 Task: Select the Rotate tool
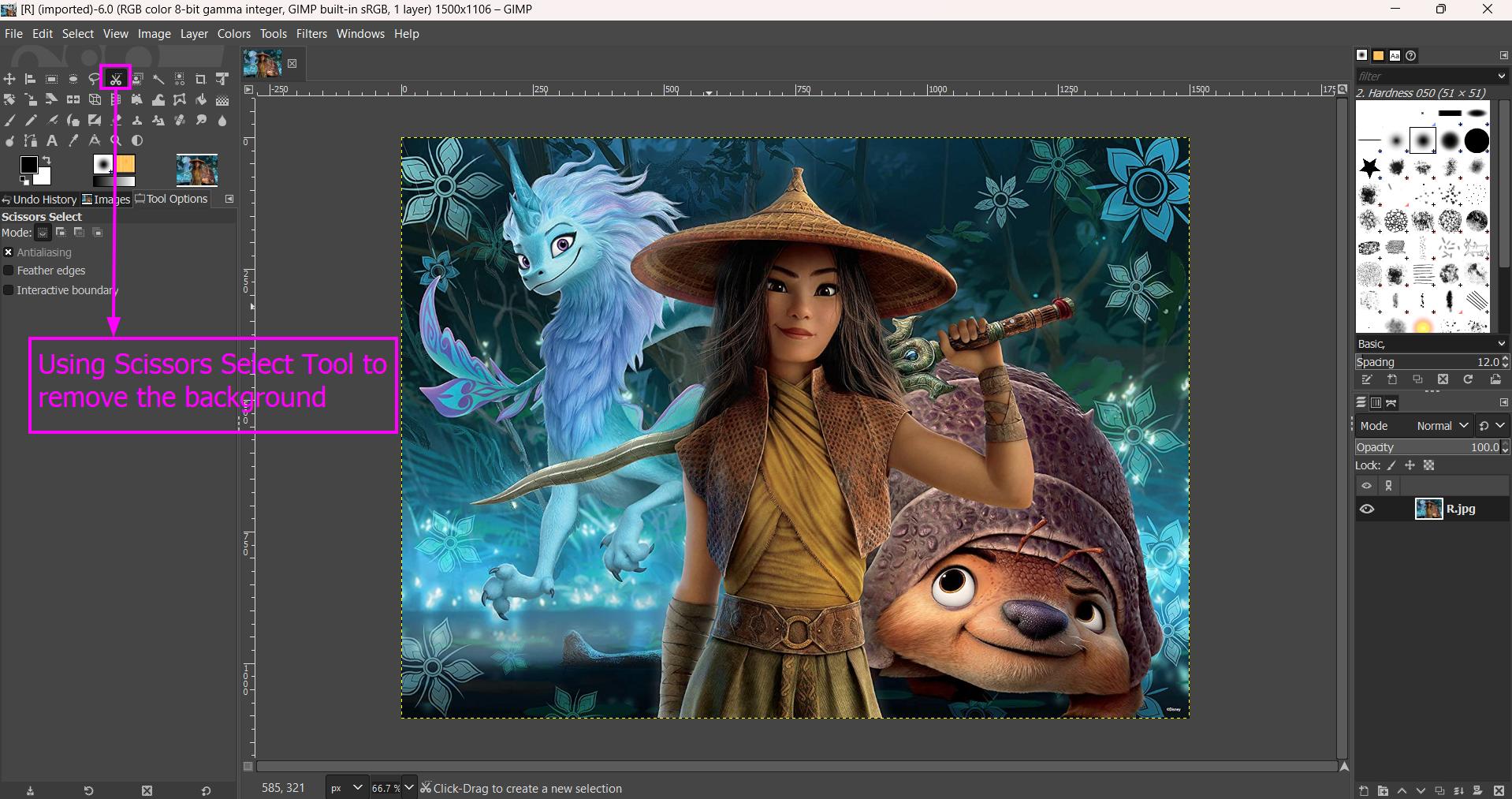pyautogui.click(x=9, y=99)
